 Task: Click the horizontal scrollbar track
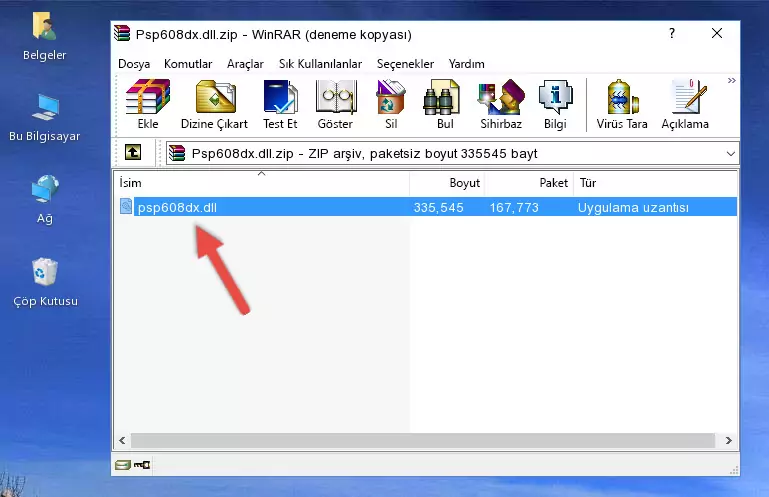point(423,440)
